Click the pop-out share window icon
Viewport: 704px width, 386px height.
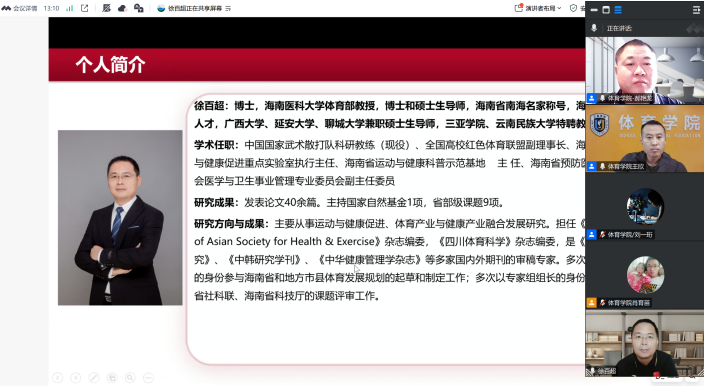[x=84, y=8]
